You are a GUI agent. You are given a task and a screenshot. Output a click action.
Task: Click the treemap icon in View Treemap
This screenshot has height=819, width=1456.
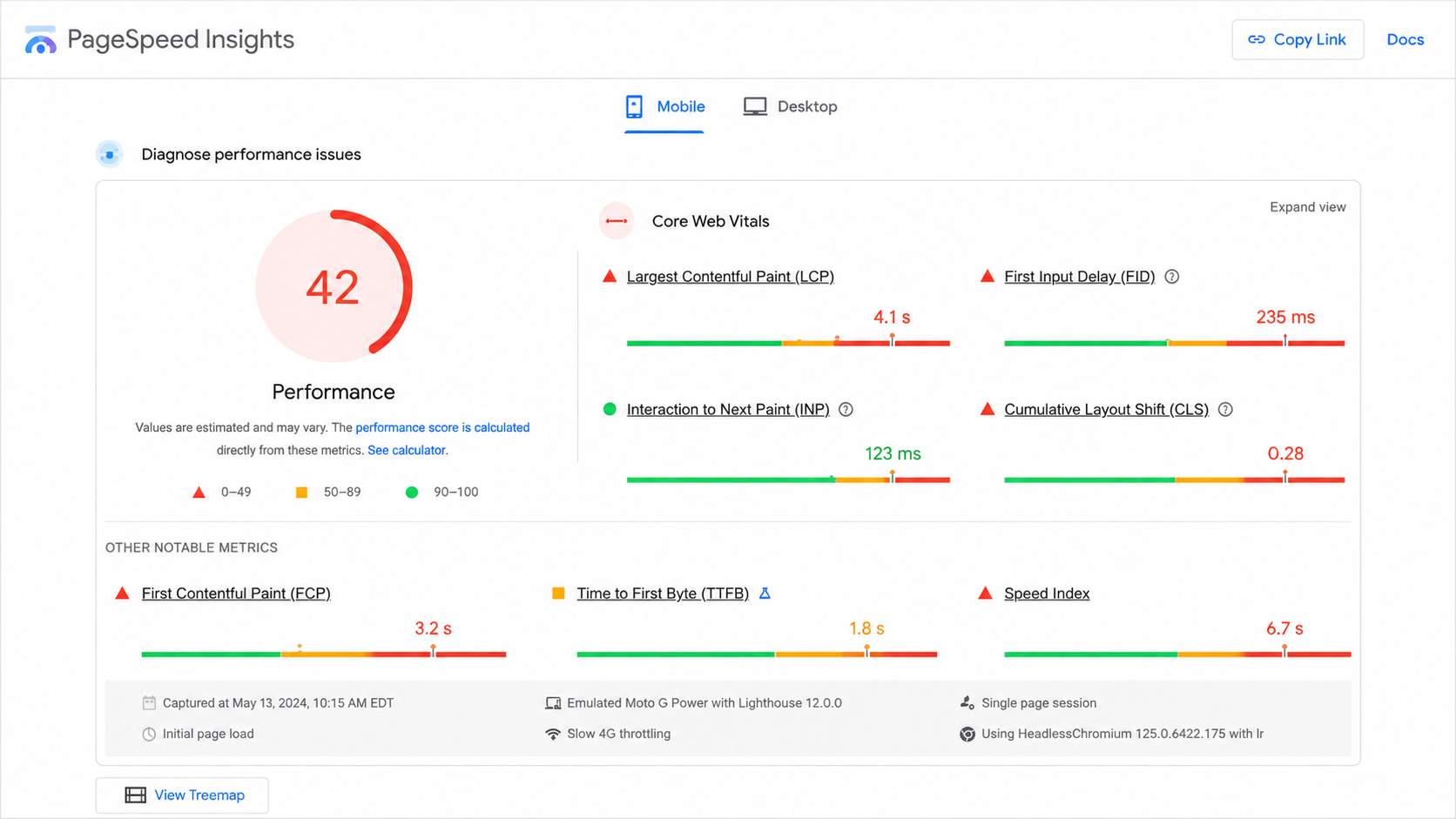(135, 796)
